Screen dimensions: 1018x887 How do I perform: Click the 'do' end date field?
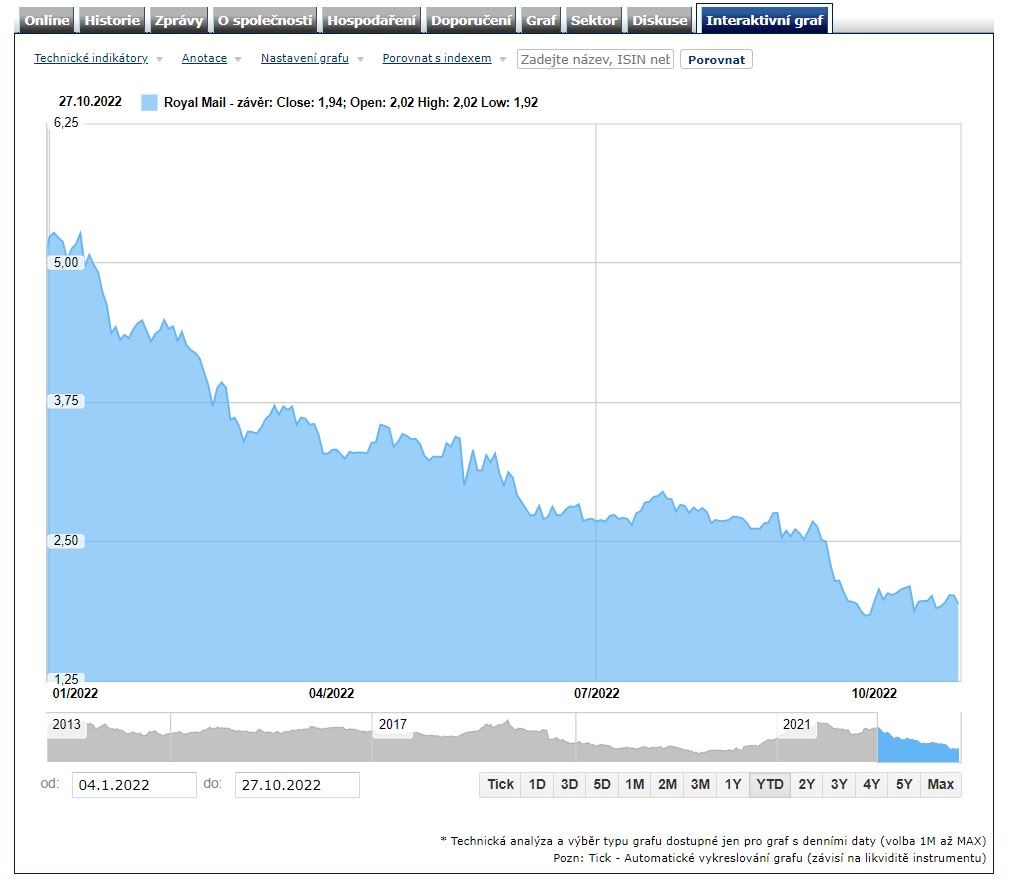pyautogui.click(x=296, y=785)
